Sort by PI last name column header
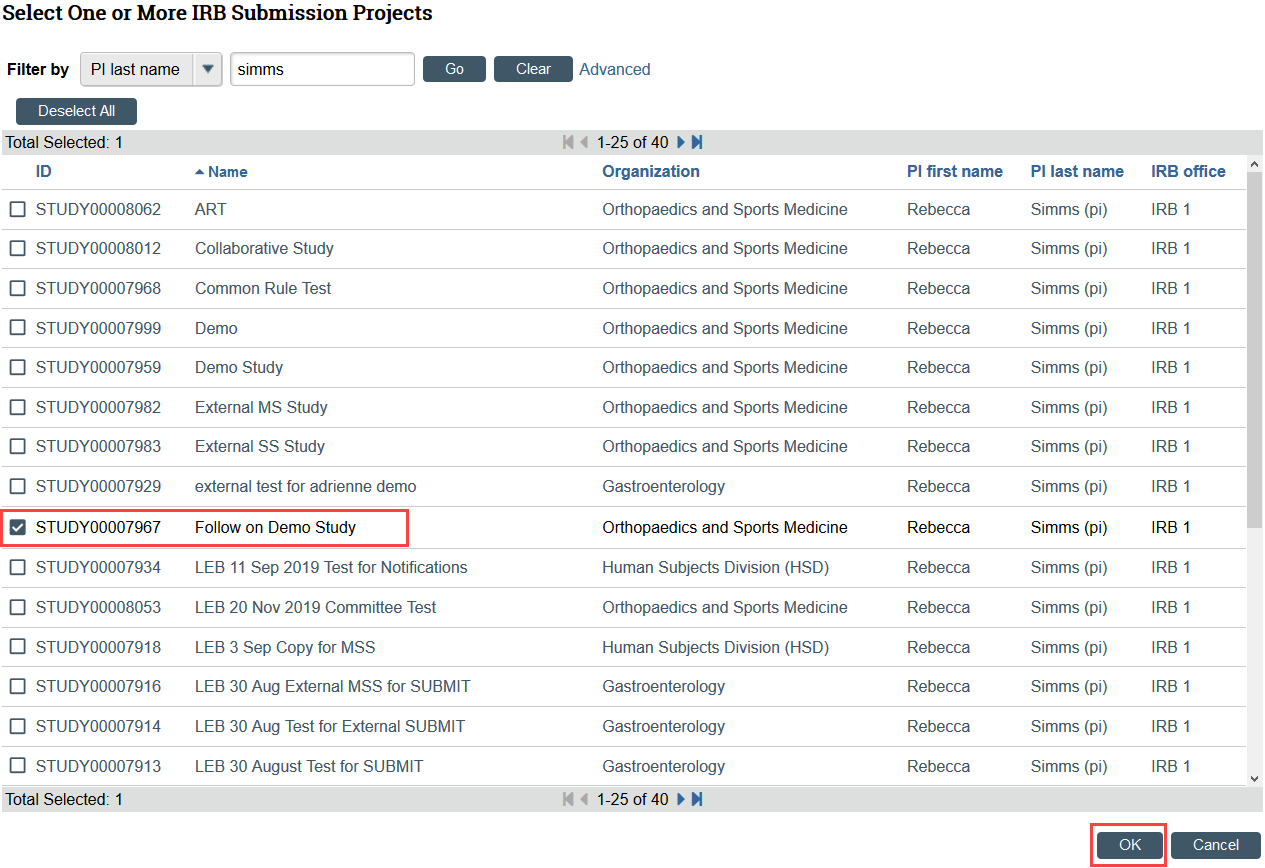Viewport: 1265px width, 868px height. (x=1077, y=171)
